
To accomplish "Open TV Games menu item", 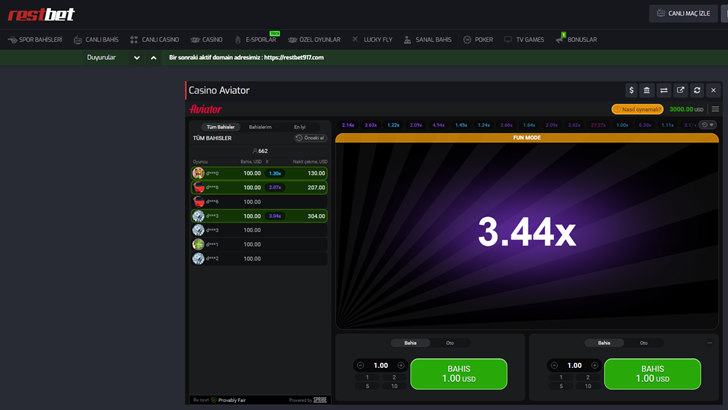I will point(524,39).
